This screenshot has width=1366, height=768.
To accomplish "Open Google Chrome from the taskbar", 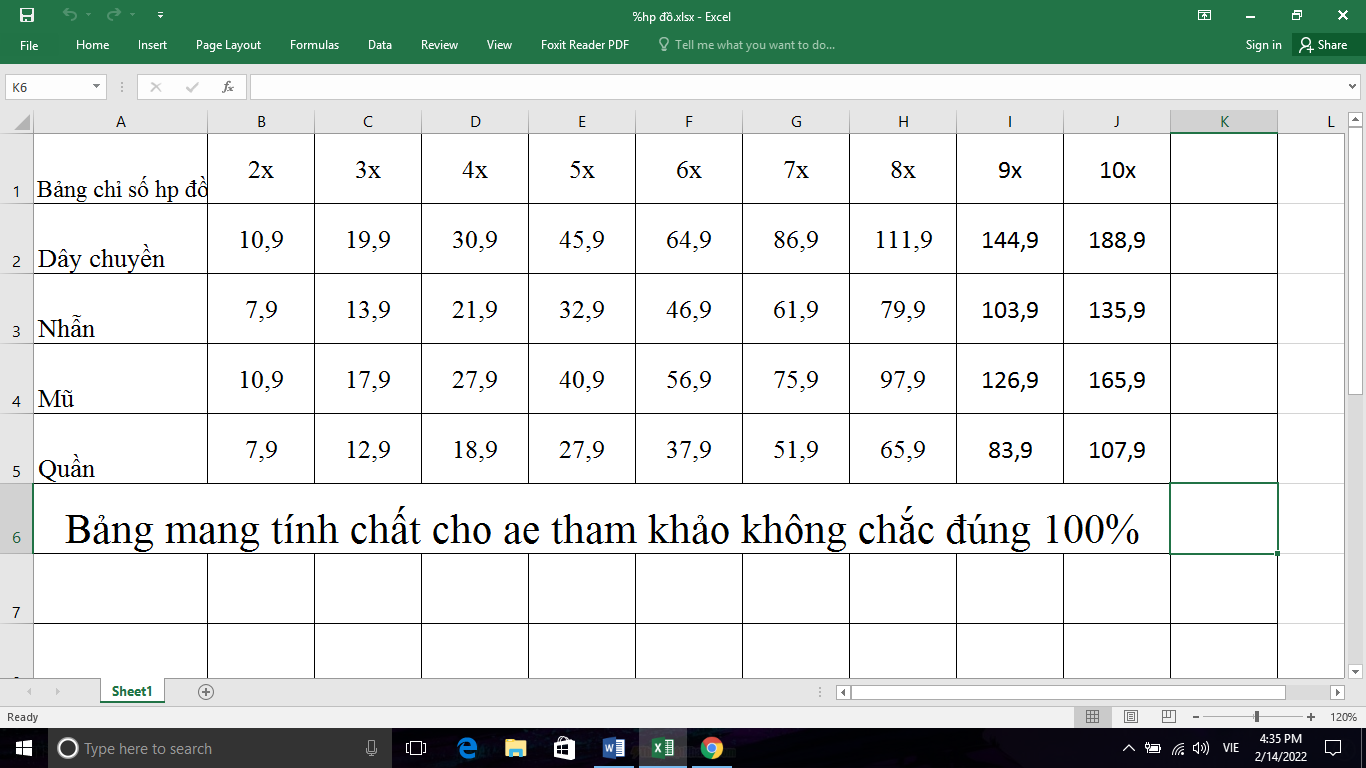I will point(711,748).
